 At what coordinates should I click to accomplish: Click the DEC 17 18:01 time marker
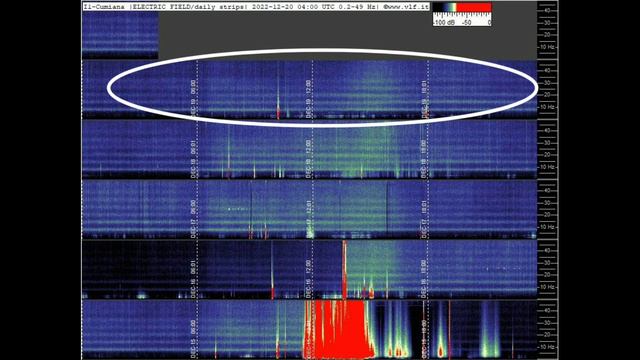424,218
